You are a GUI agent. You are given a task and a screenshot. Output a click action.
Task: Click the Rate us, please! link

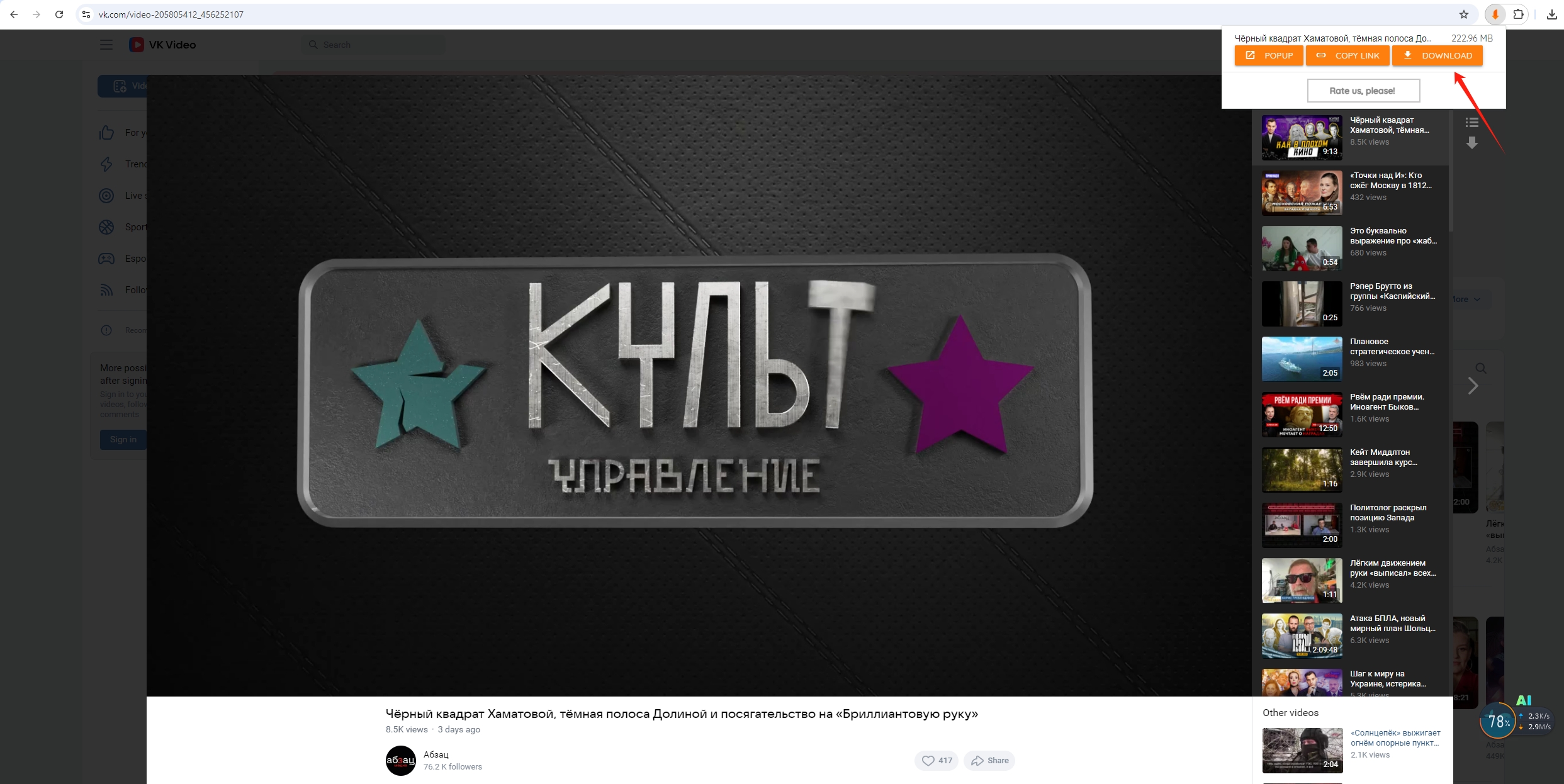point(1362,90)
